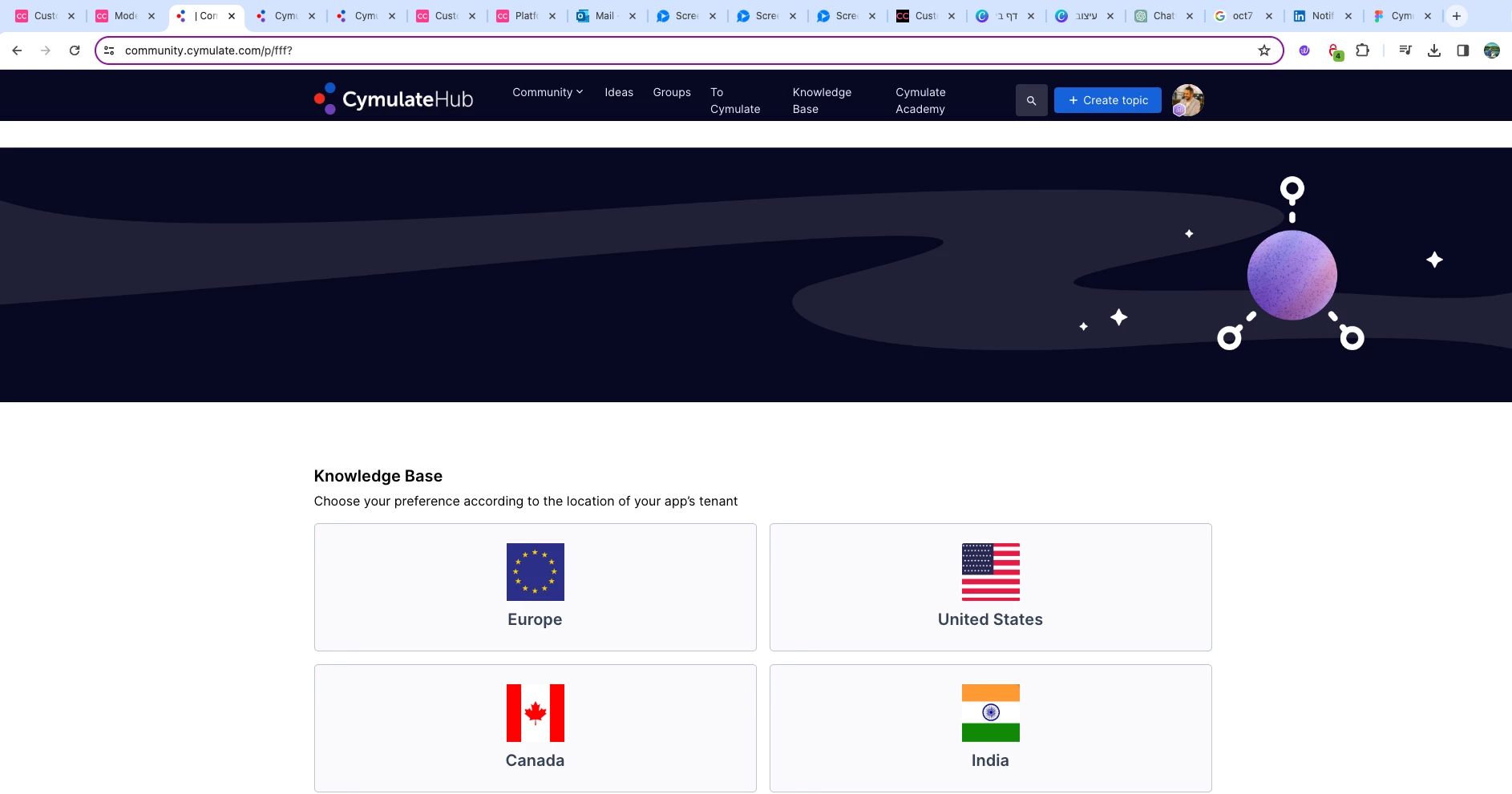
Task: Open the Extensions puzzle-piece menu
Action: [x=1362, y=50]
